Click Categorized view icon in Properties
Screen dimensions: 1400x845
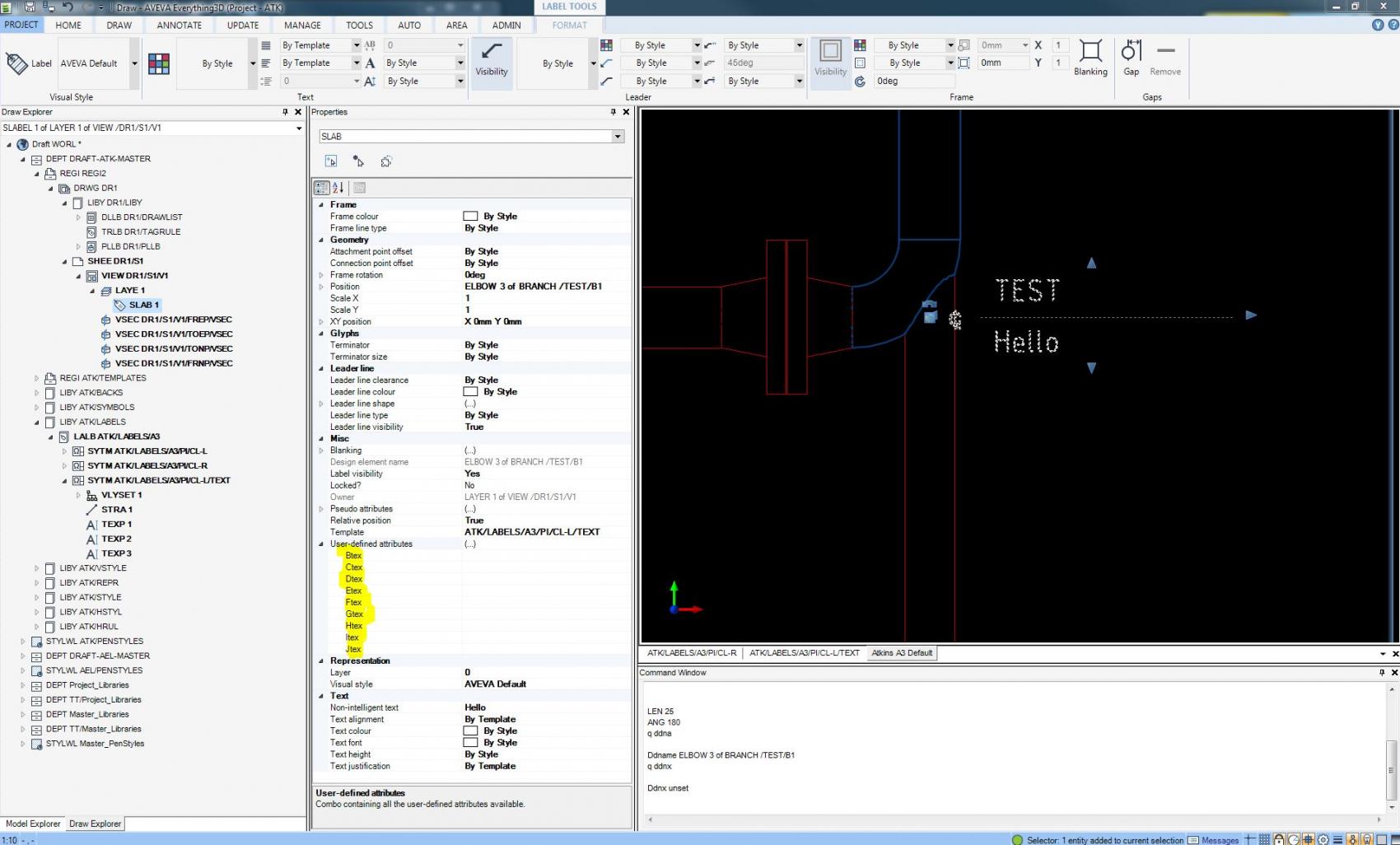tap(322, 188)
